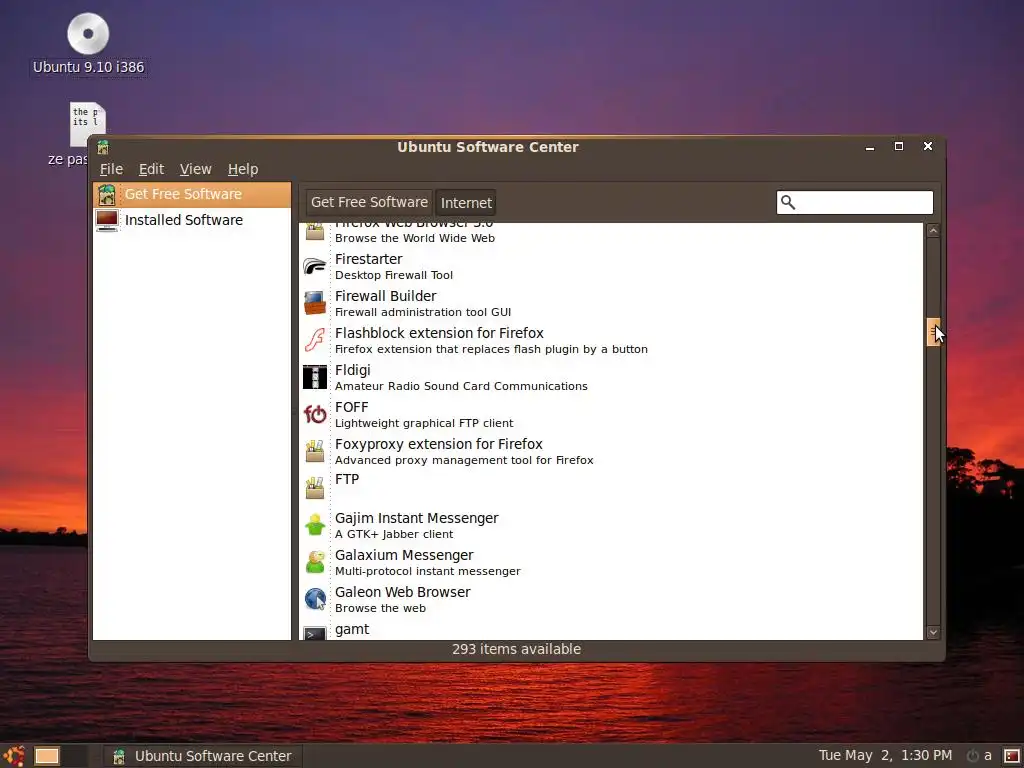Click the Ubuntu Software Center title text
The image size is (1024, 768).
488,147
